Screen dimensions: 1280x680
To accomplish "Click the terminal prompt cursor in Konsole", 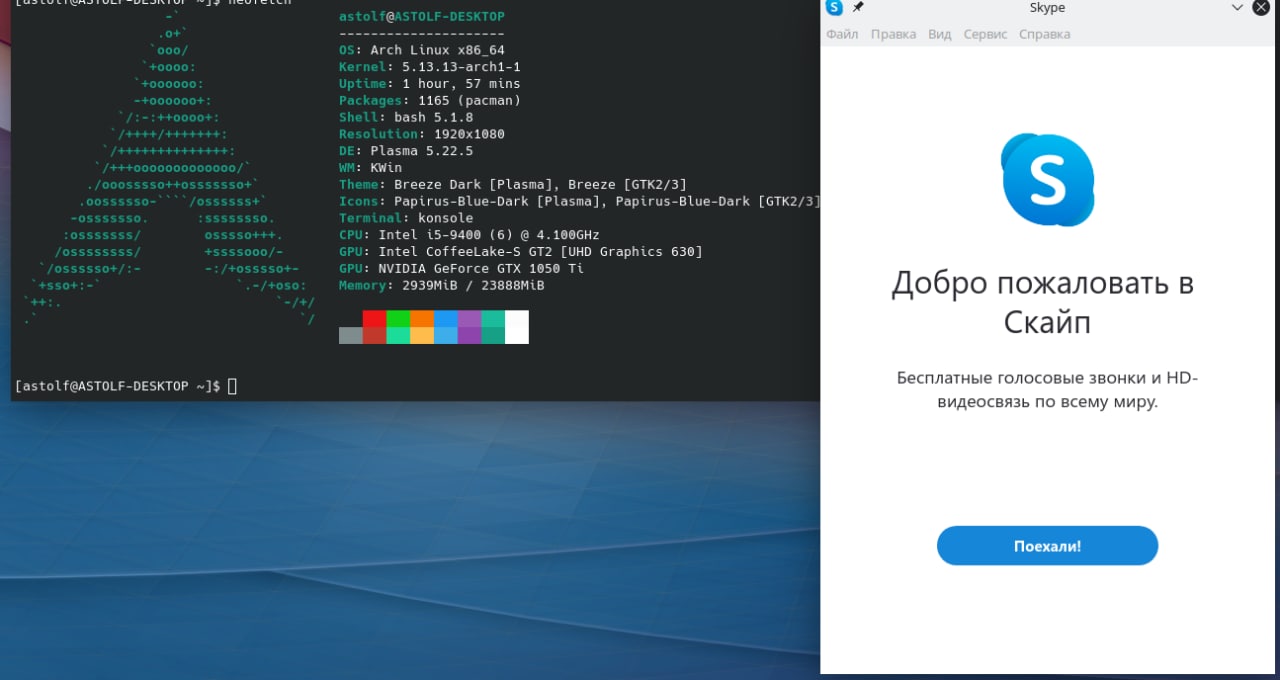I will coord(232,386).
